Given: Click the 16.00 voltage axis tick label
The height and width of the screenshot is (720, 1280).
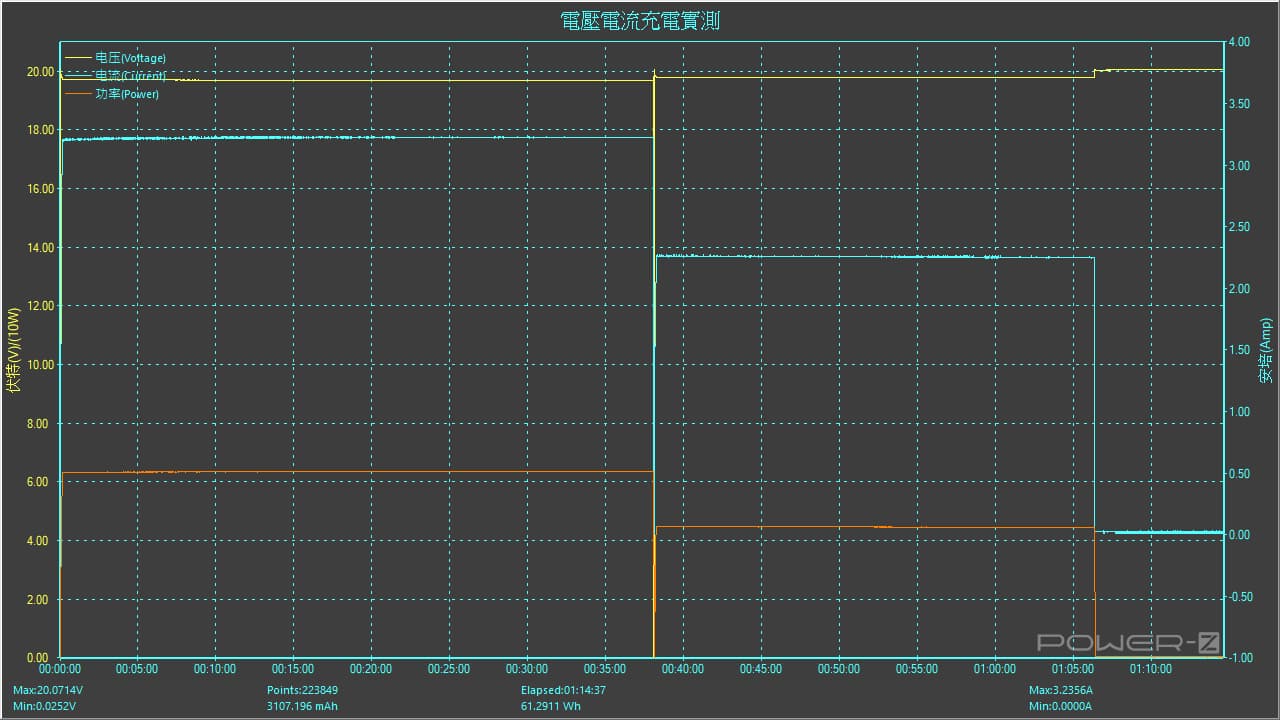Looking at the screenshot, I should coord(40,189).
